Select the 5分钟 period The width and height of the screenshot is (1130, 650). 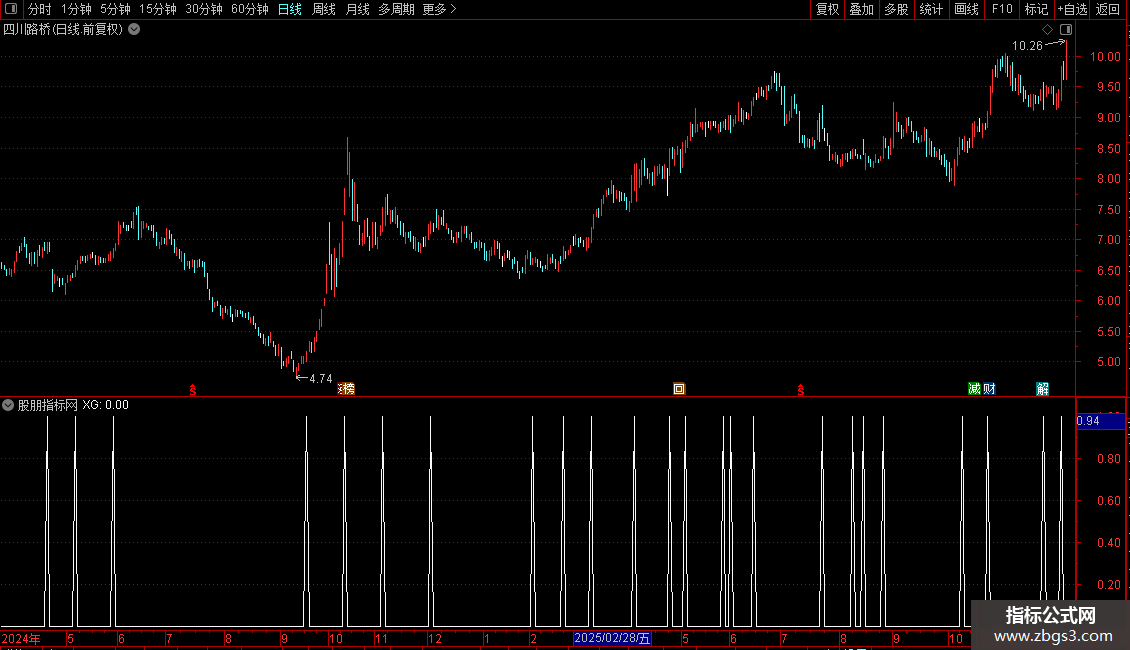coord(115,9)
